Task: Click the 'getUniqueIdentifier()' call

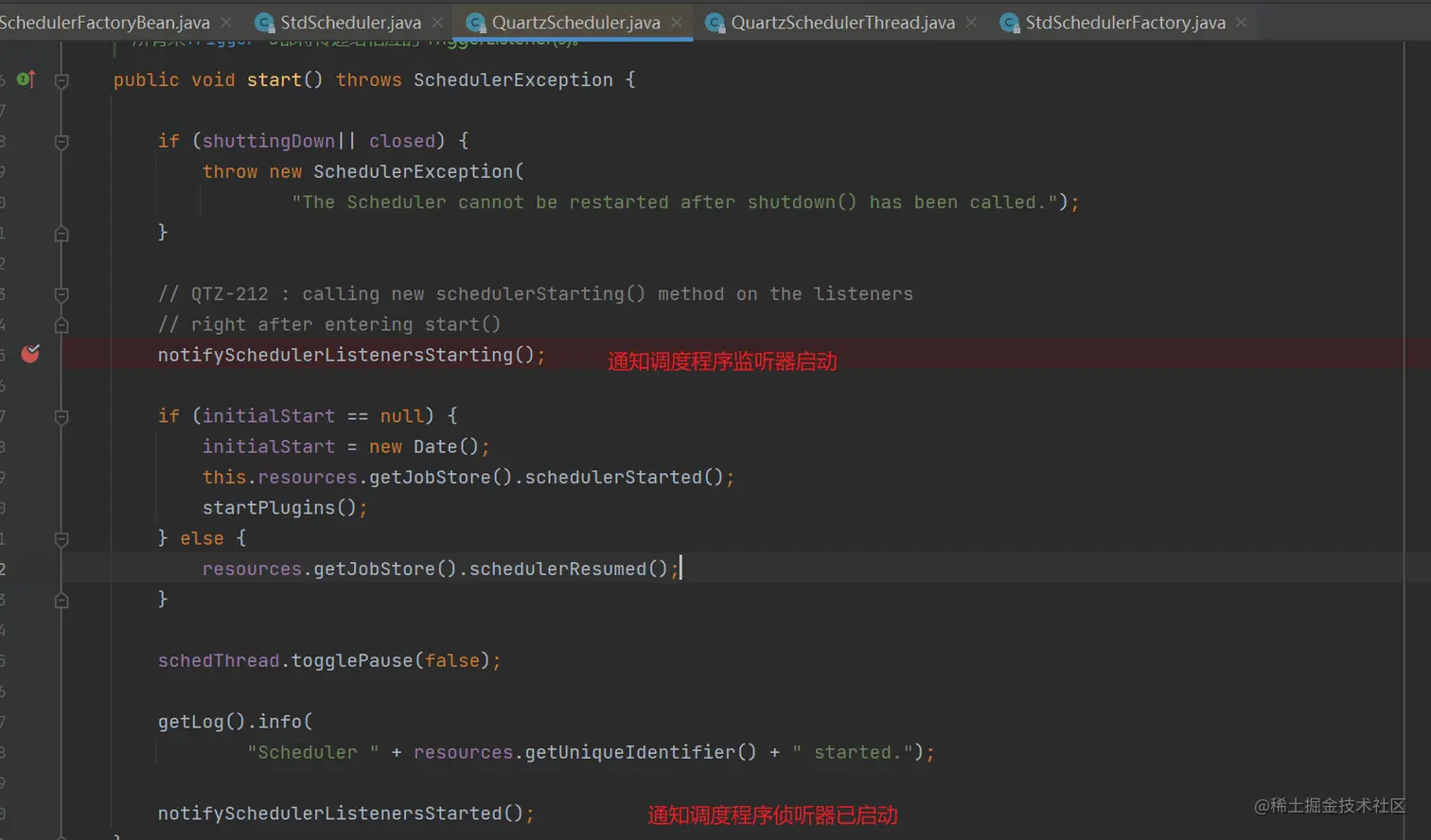Action: (x=641, y=752)
